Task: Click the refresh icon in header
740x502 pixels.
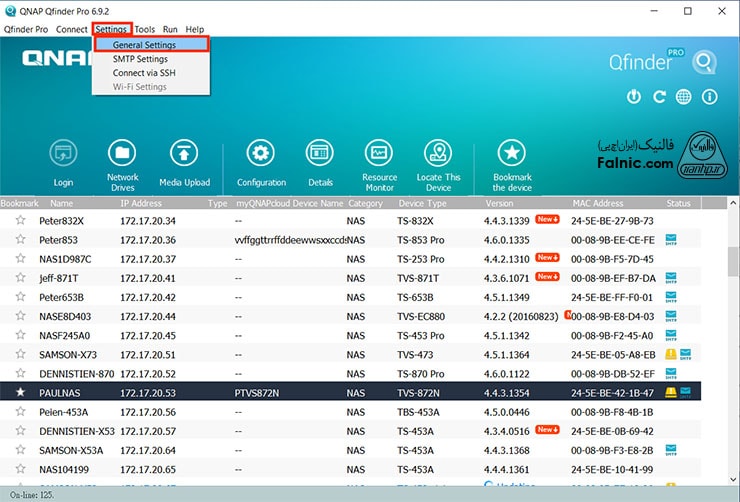Action: point(659,97)
